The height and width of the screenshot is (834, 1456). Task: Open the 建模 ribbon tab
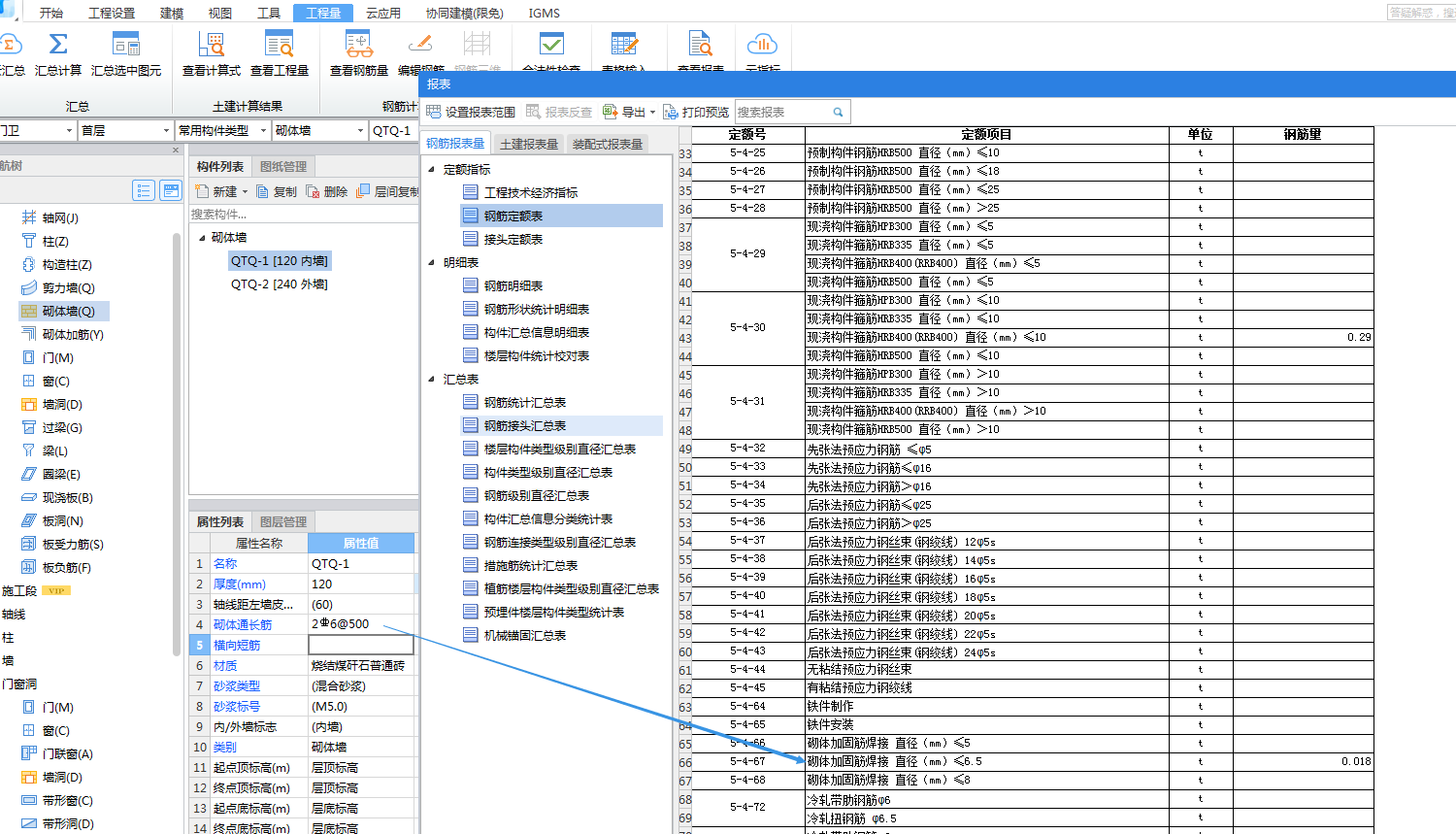[x=172, y=13]
